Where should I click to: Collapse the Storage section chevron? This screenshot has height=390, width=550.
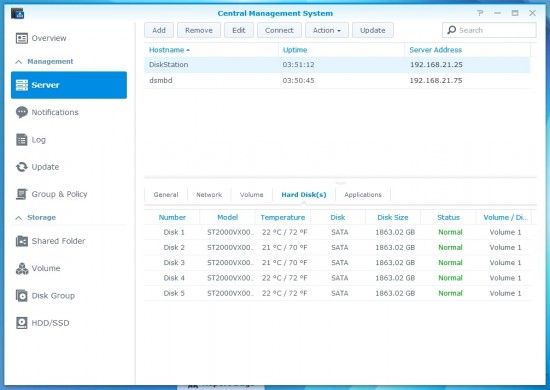click(19, 218)
